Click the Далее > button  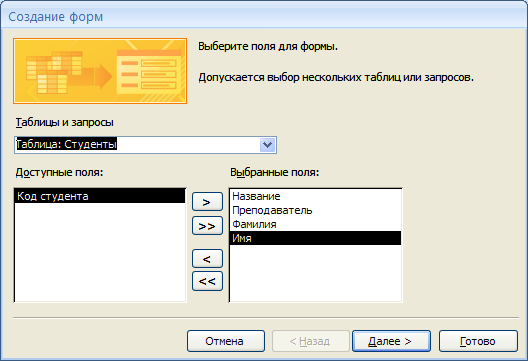(391, 341)
